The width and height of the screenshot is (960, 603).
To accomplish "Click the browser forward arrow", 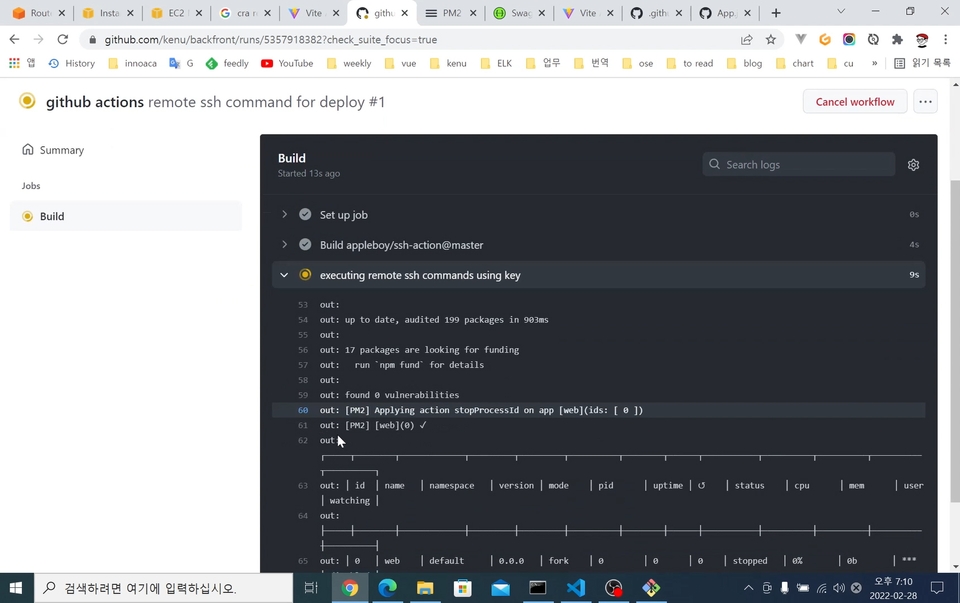I will [x=38, y=39].
